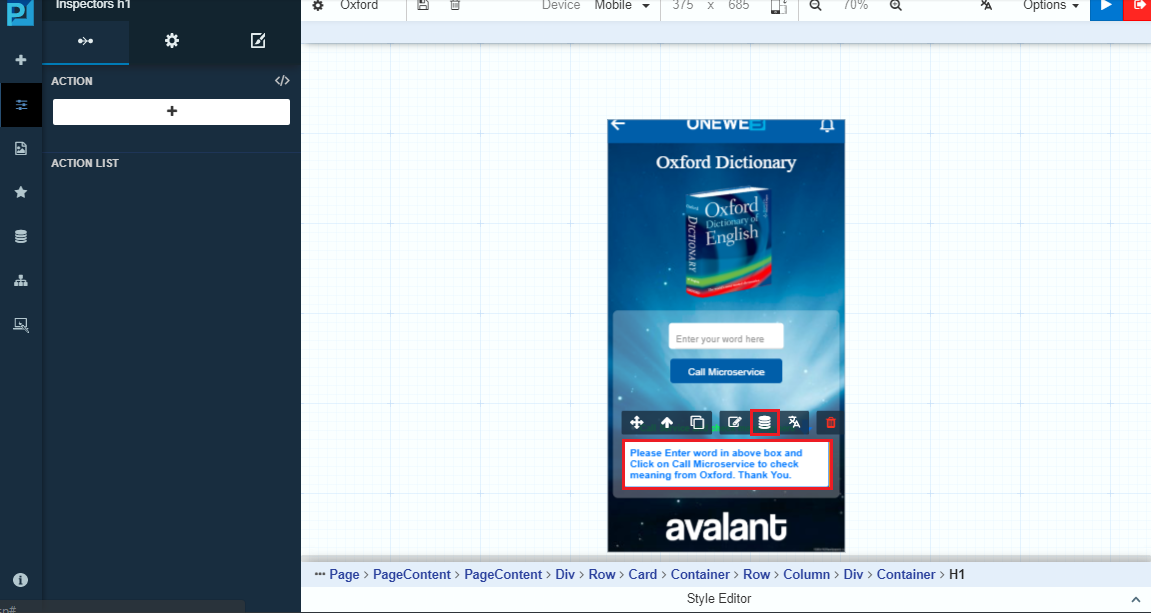Click the add component plus icon in sidebar

[21, 59]
